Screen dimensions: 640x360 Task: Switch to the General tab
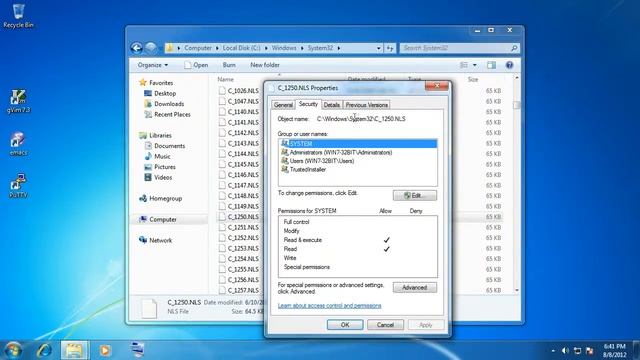[x=283, y=105]
